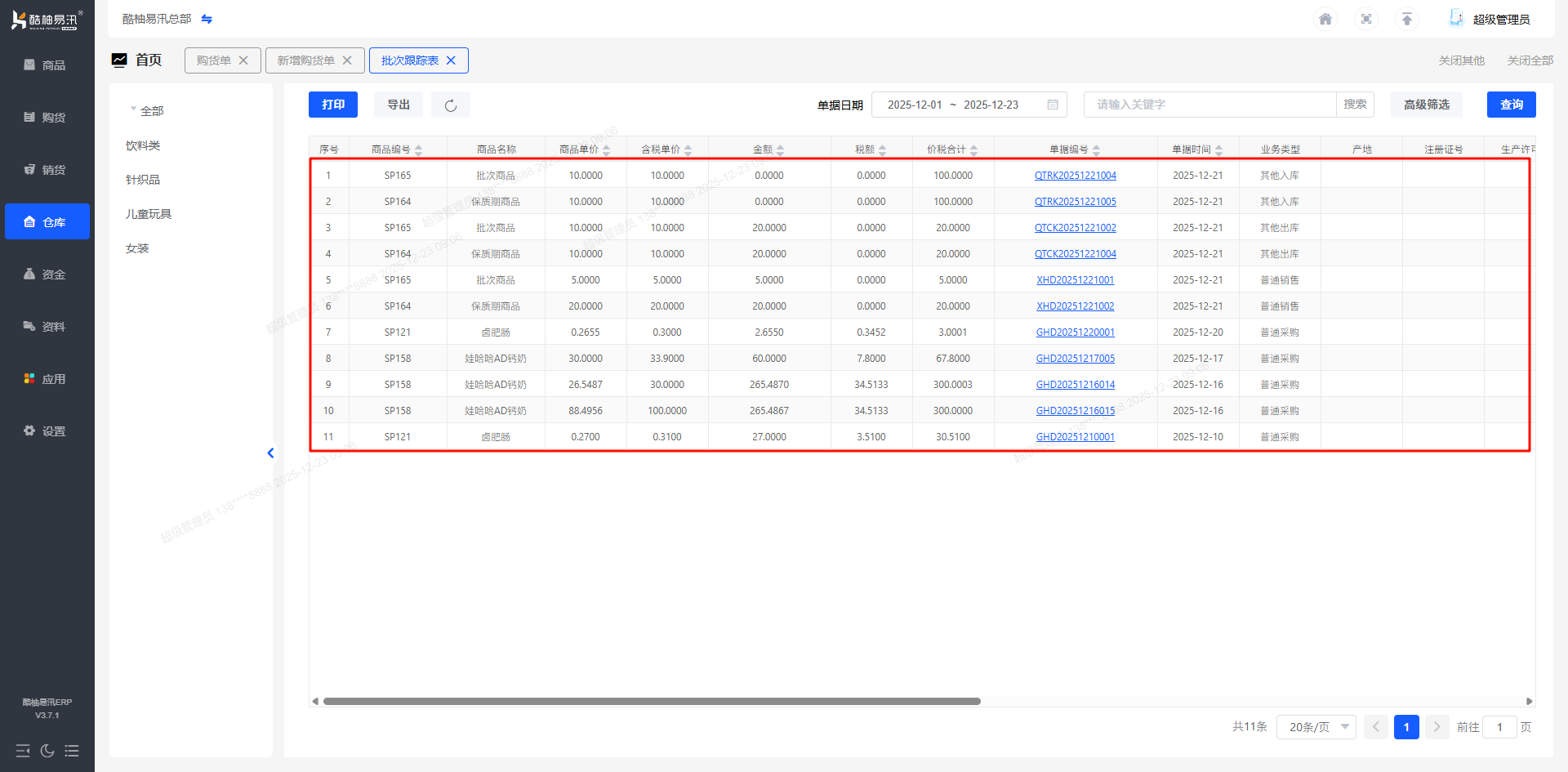Open the 仓库 sidebar menu
Viewport: 1568px width, 772px height.
pos(47,222)
